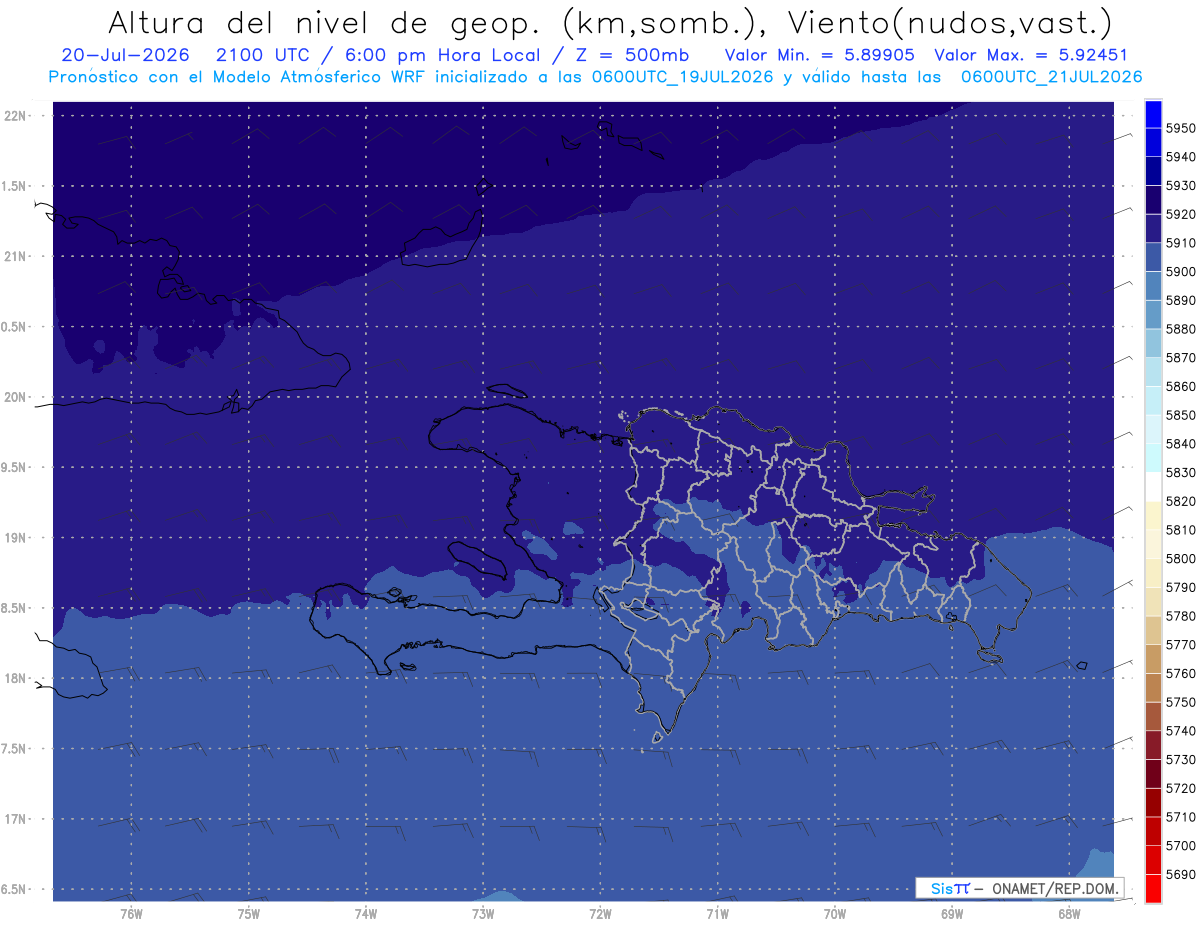Click the '5780' color bar value
The width and height of the screenshot is (1200, 927).
(1180, 616)
